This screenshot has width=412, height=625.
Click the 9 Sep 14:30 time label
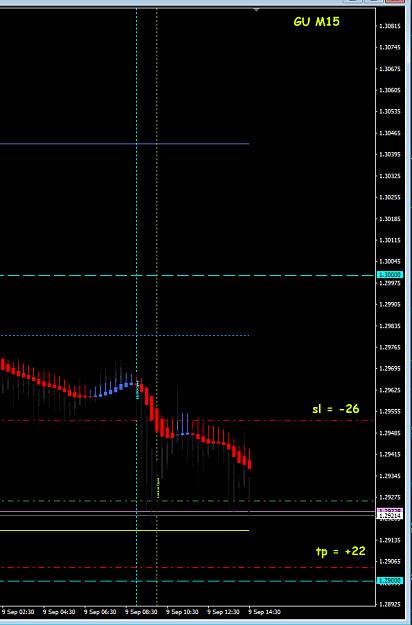click(x=265, y=612)
